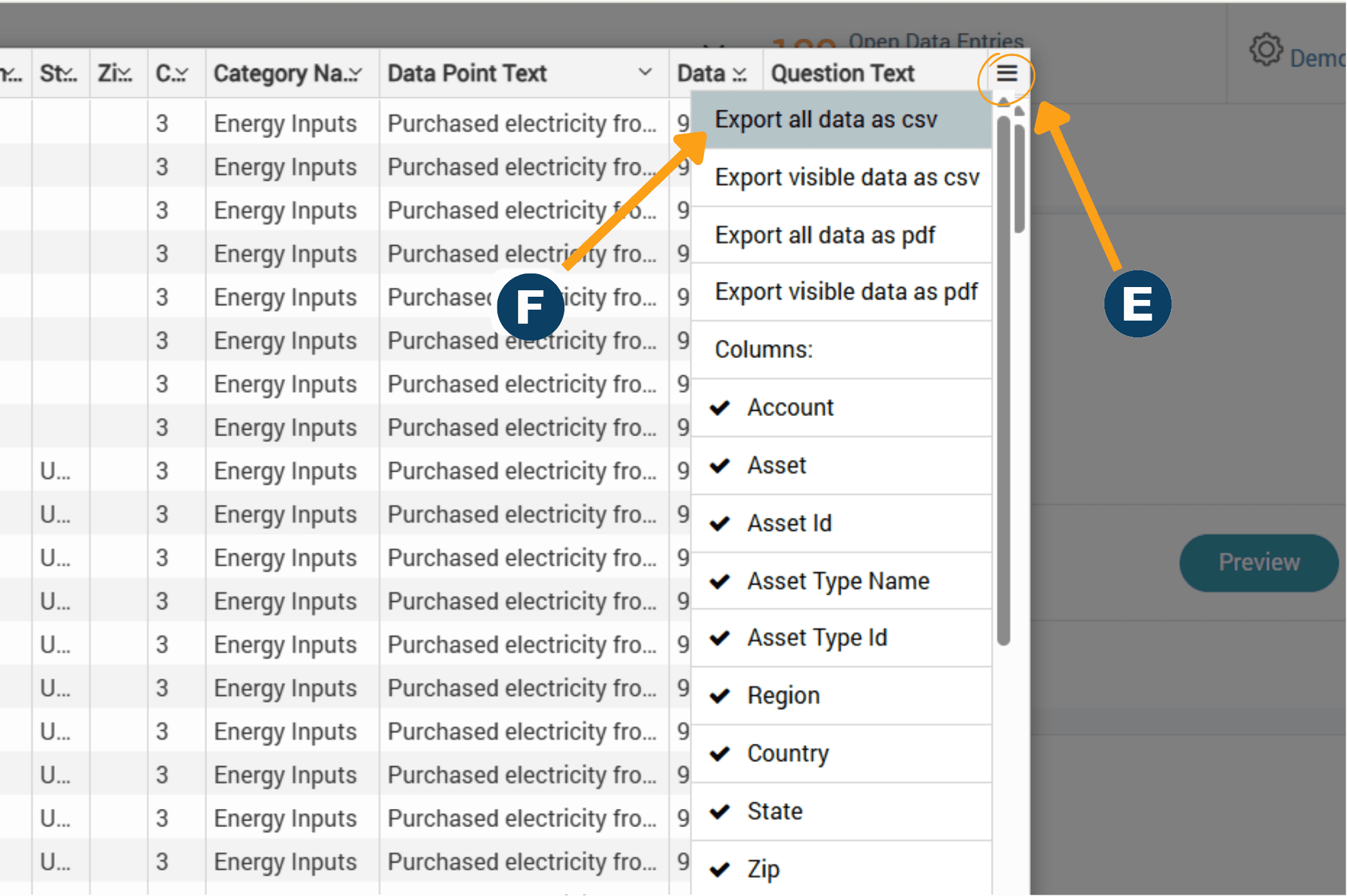Toggle the State column visibility
The height and width of the screenshot is (896, 1347).
pyautogui.click(x=841, y=811)
